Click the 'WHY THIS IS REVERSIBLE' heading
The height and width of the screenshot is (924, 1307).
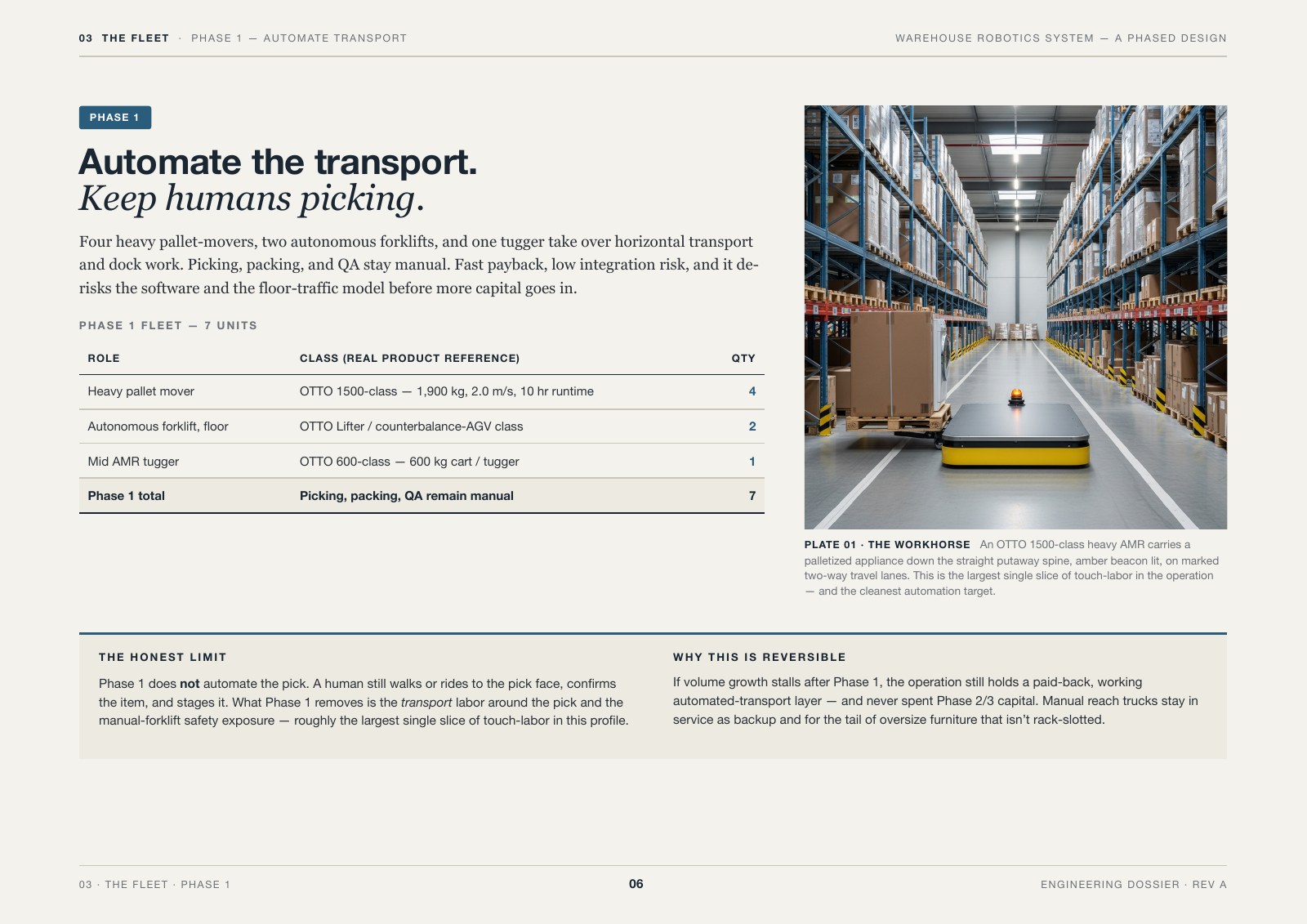760,658
